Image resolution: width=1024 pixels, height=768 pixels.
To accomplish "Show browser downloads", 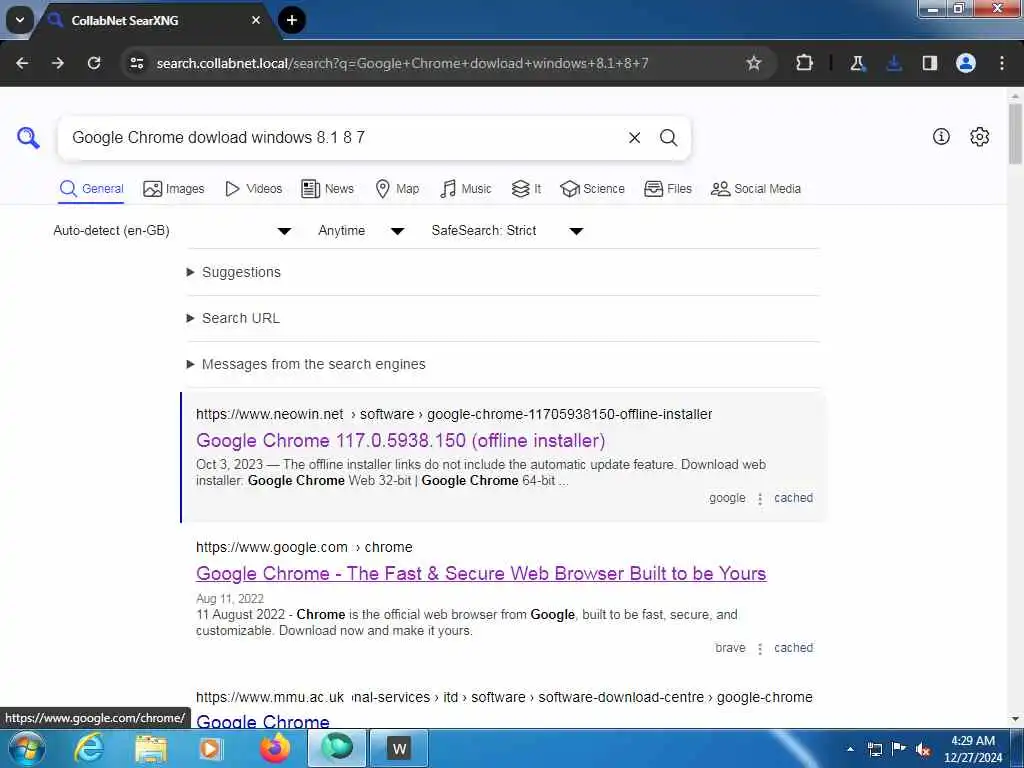I will pos(894,63).
